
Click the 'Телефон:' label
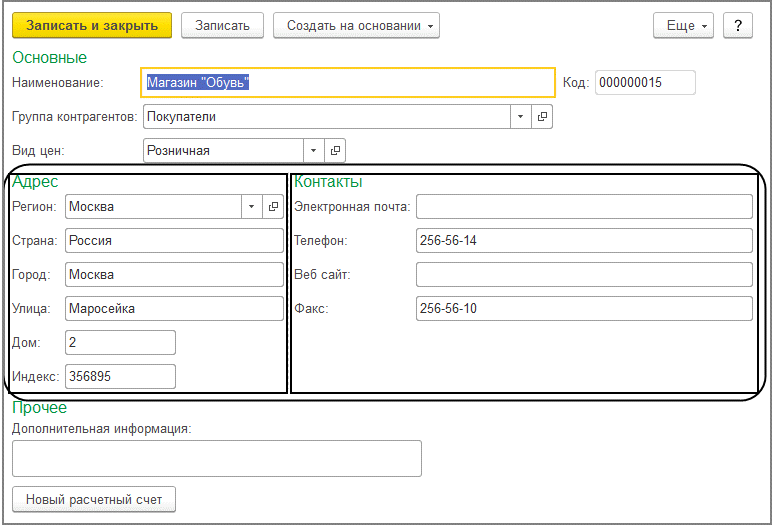pos(321,240)
